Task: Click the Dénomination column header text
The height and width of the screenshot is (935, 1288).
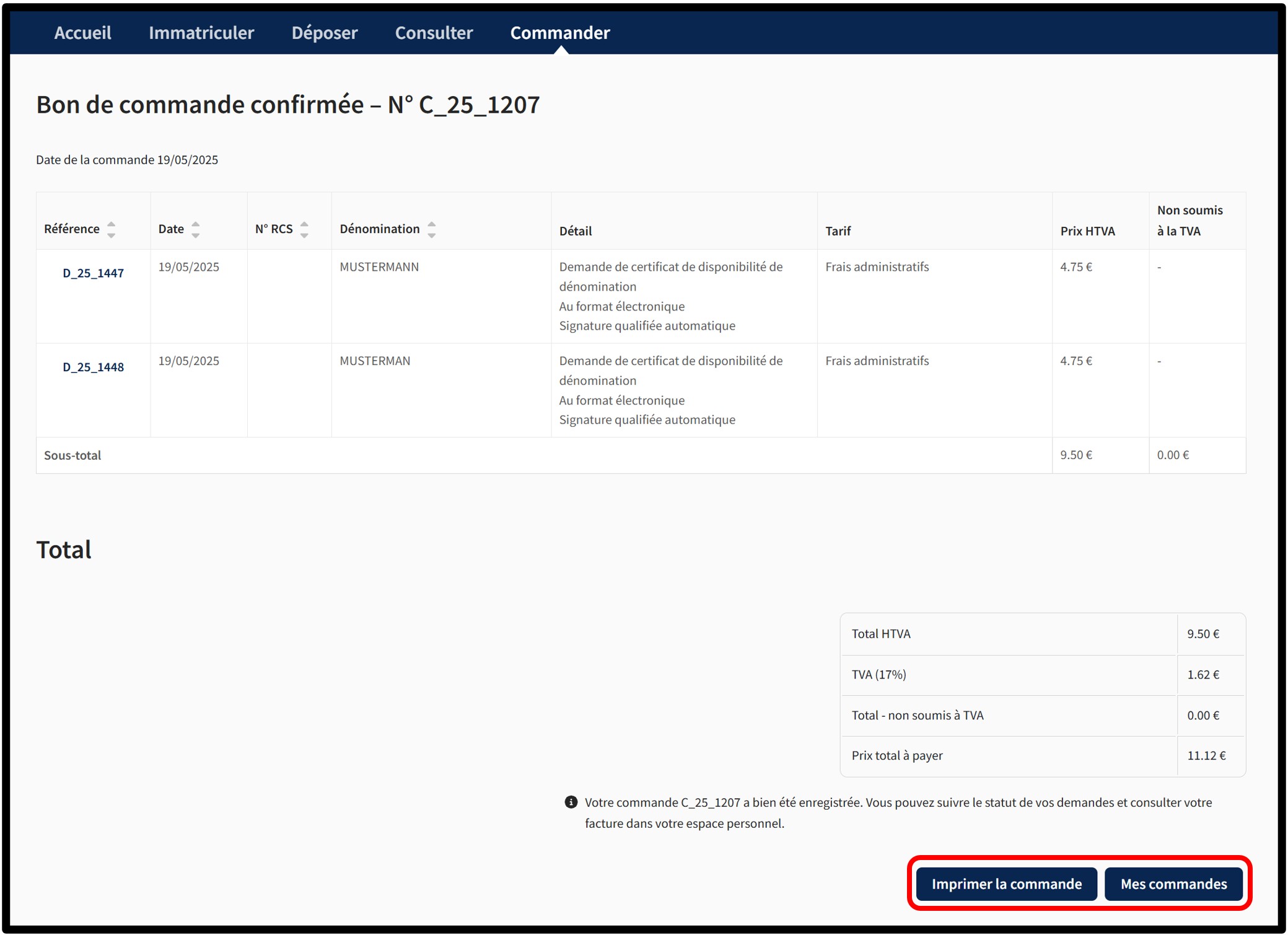Action: pos(379,229)
